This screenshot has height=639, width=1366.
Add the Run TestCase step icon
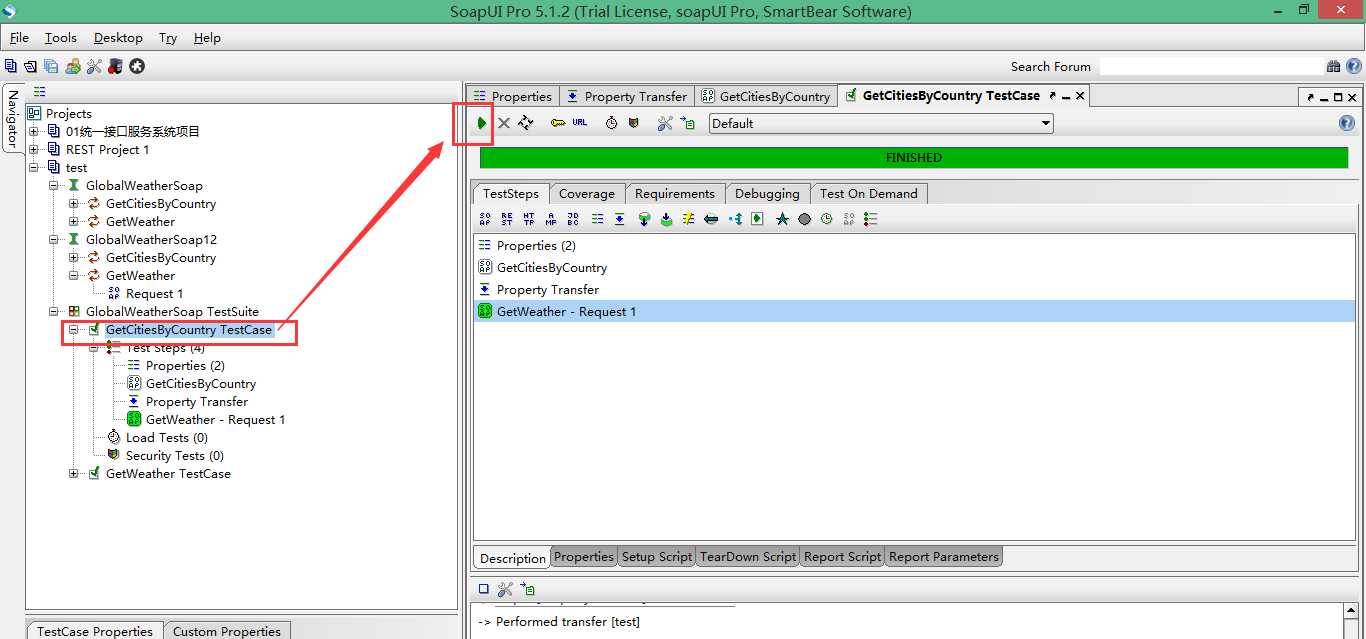(x=757, y=219)
